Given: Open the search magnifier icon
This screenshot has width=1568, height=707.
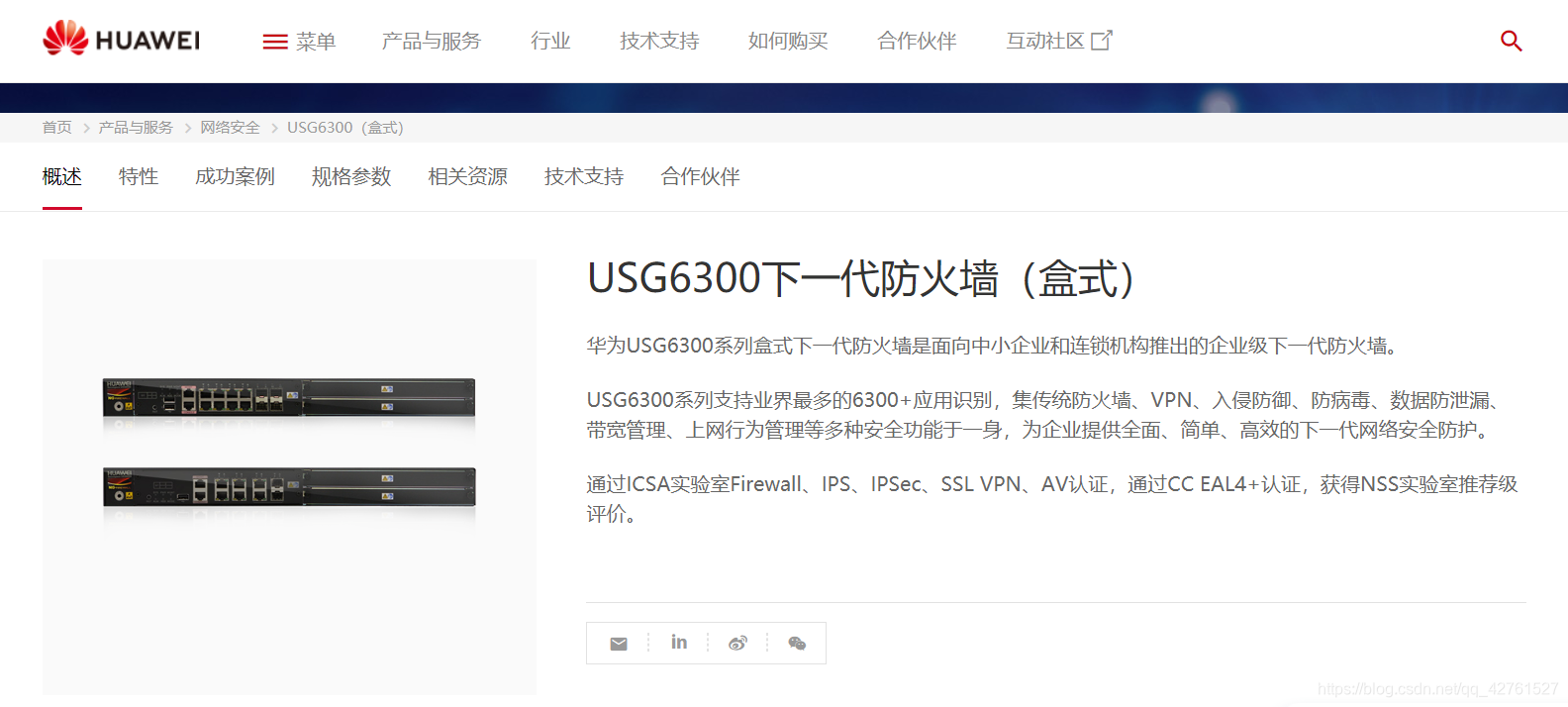Looking at the screenshot, I should pos(1511,41).
